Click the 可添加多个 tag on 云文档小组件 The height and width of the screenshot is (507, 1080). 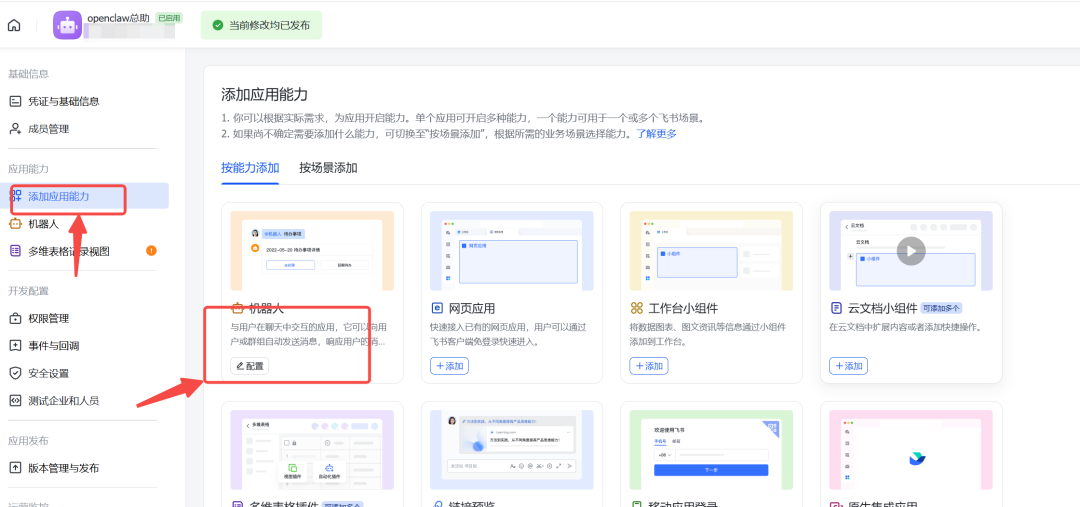coord(942,308)
